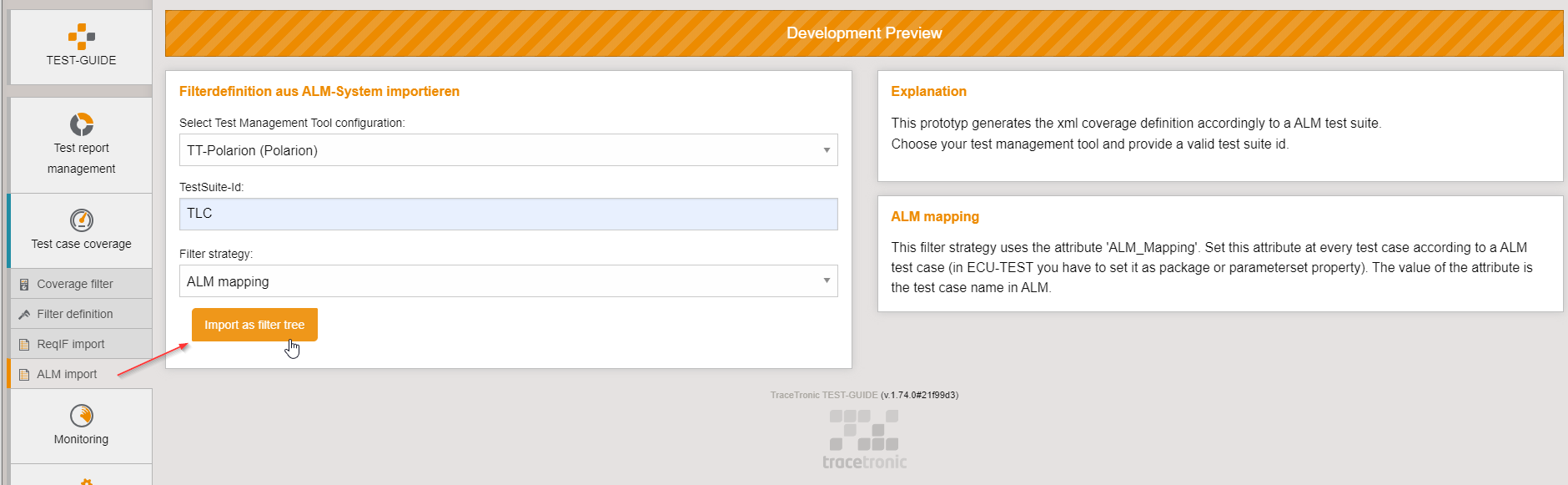The image size is (1568, 485).
Task: Go to ReqIF import menu entry
Action: 71,344
